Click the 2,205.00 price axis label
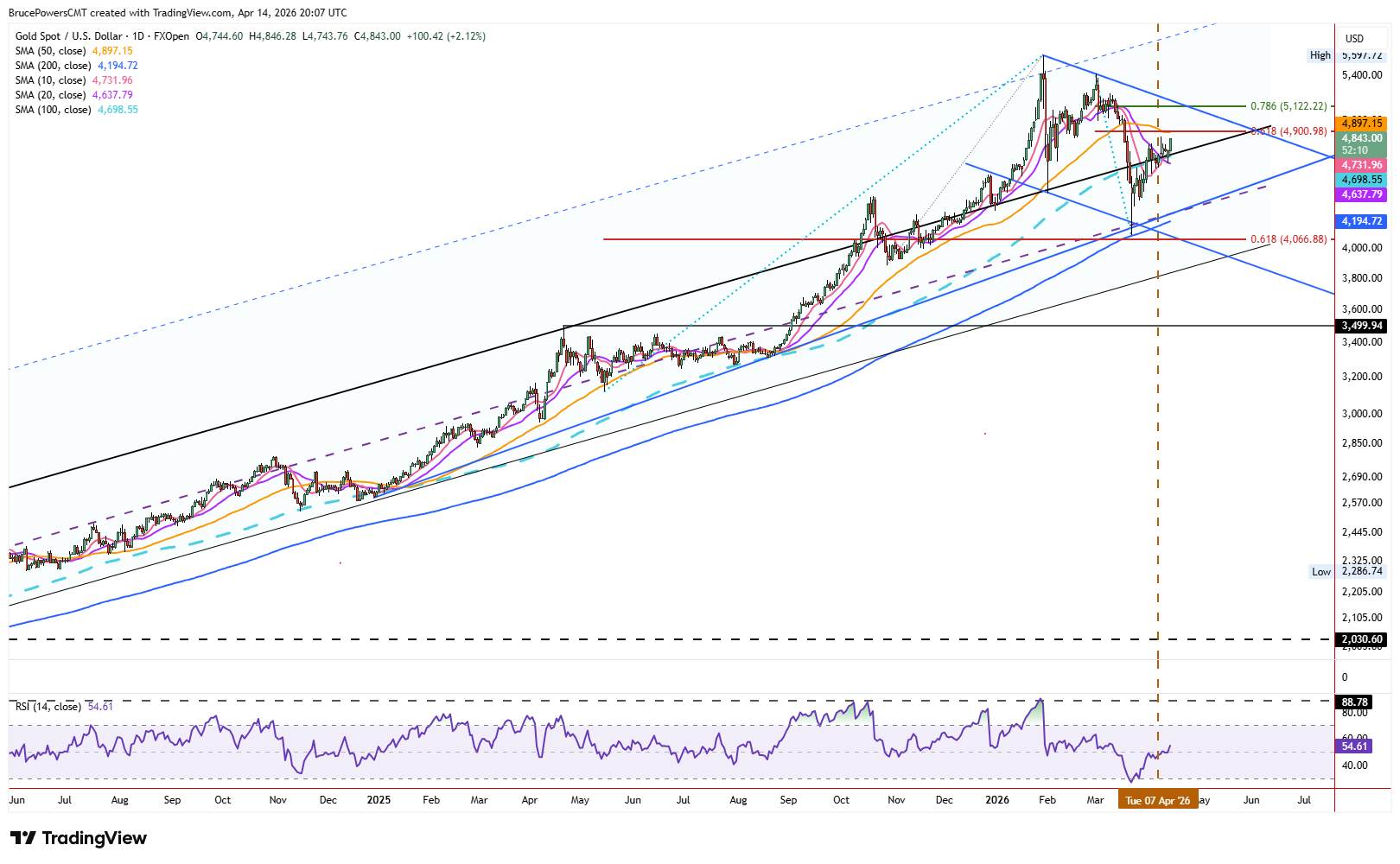Screen dimensions: 1400x864 (1362, 592)
